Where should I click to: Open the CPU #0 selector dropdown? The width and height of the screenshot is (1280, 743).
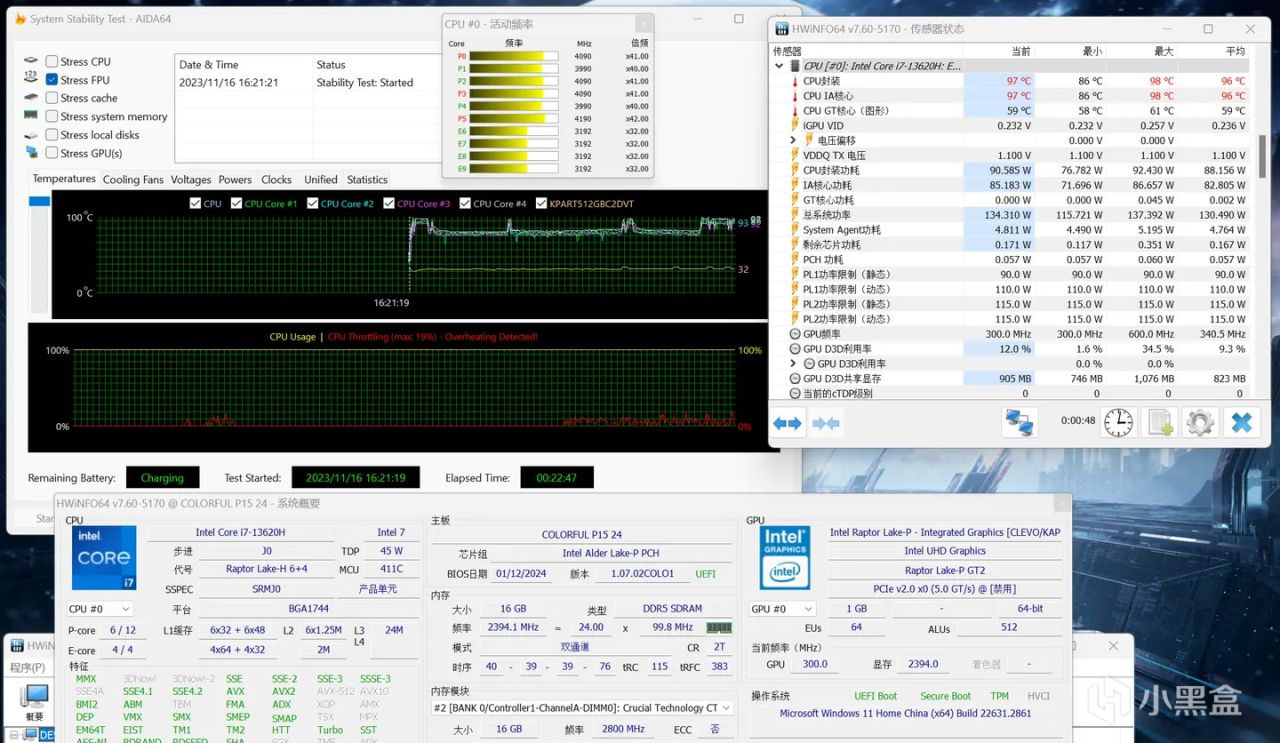pyautogui.click(x=99, y=609)
